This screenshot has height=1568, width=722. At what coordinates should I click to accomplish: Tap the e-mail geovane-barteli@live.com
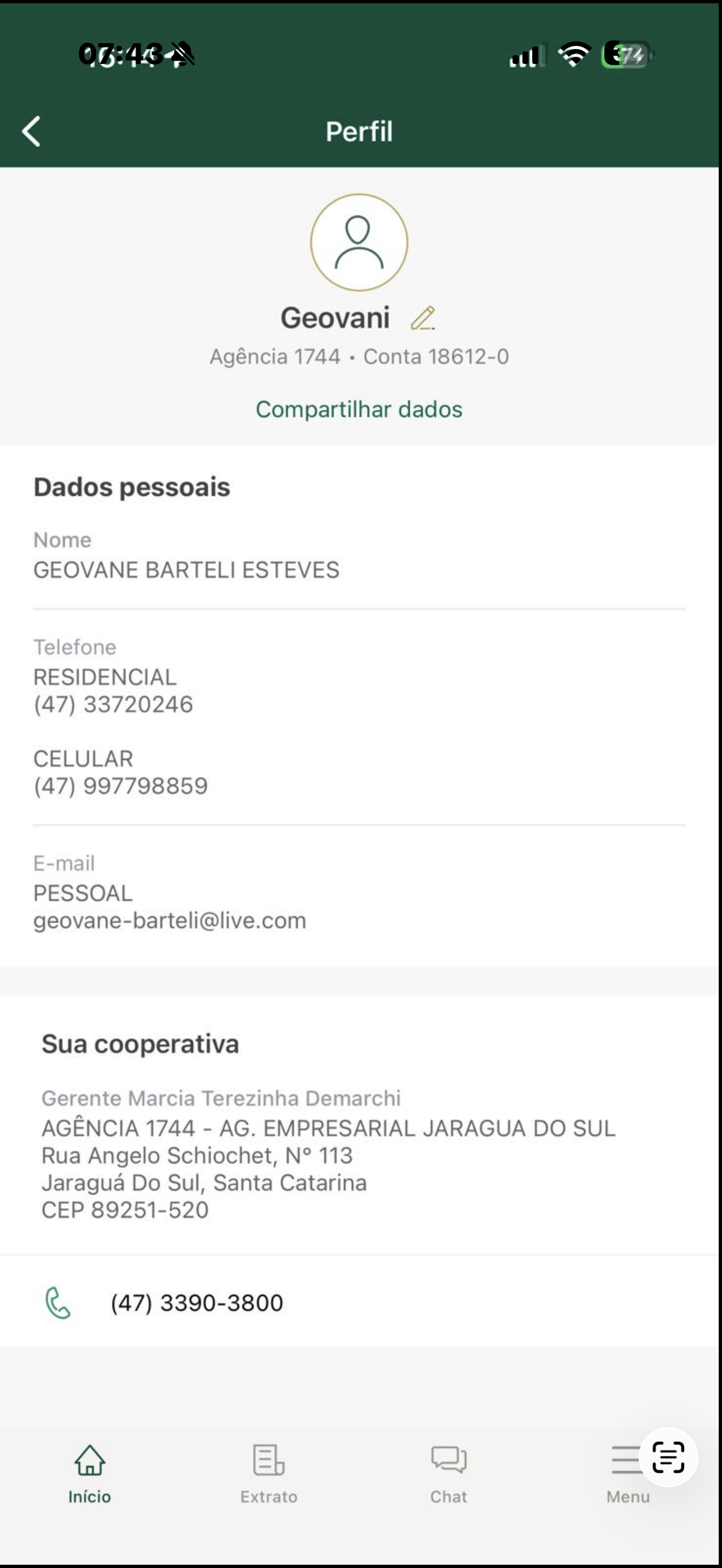(170, 920)
